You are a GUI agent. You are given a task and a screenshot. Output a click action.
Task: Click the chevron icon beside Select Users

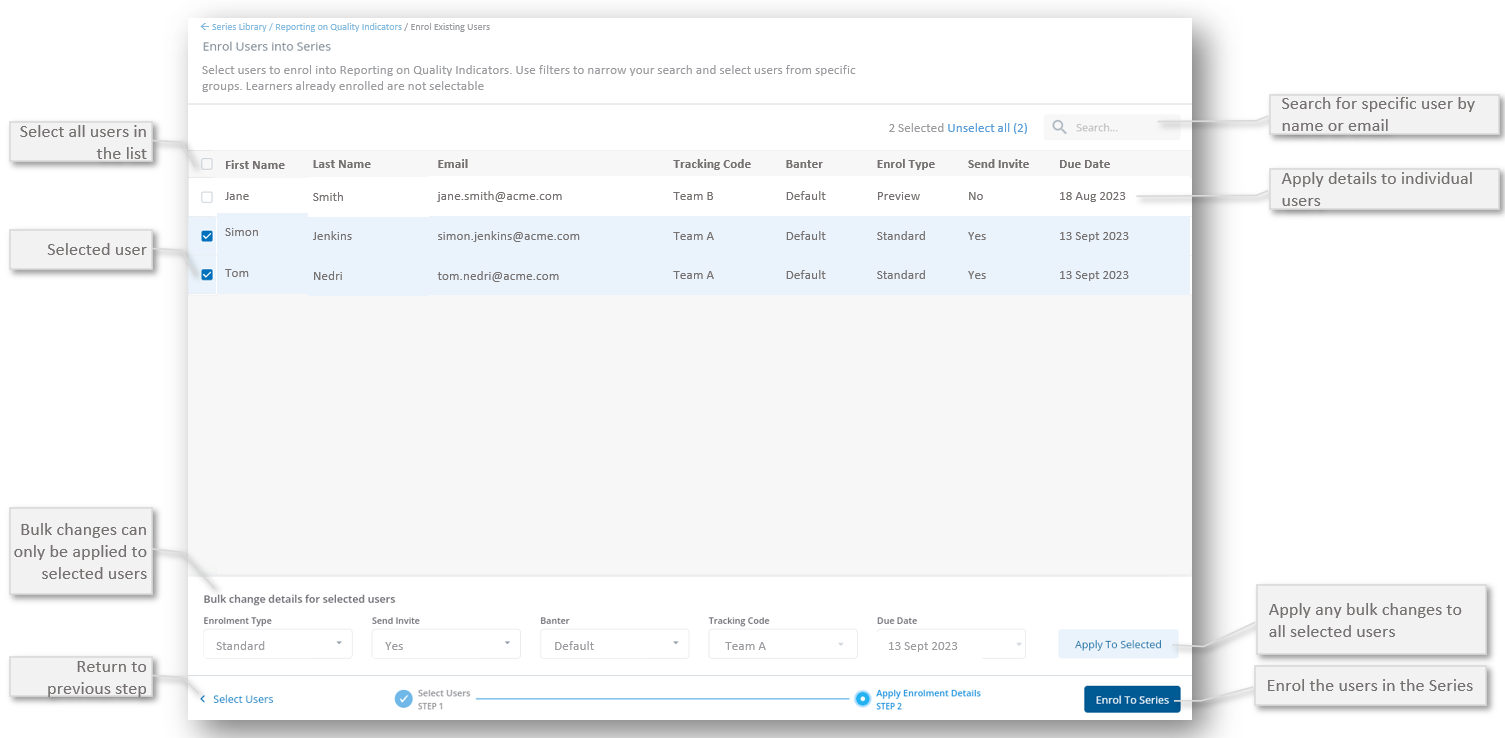tap(203, 699)
